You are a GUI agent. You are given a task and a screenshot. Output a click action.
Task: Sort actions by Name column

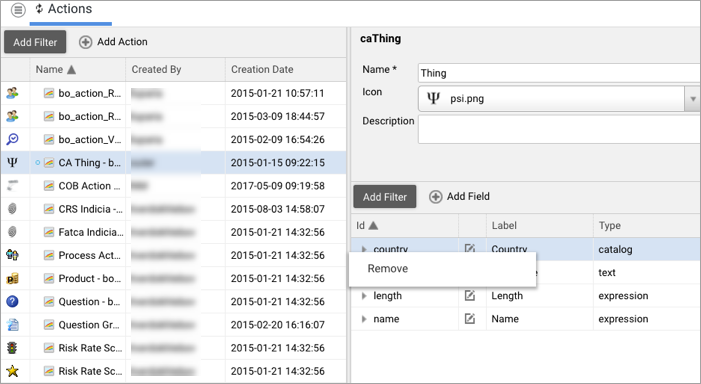(56, 69)
